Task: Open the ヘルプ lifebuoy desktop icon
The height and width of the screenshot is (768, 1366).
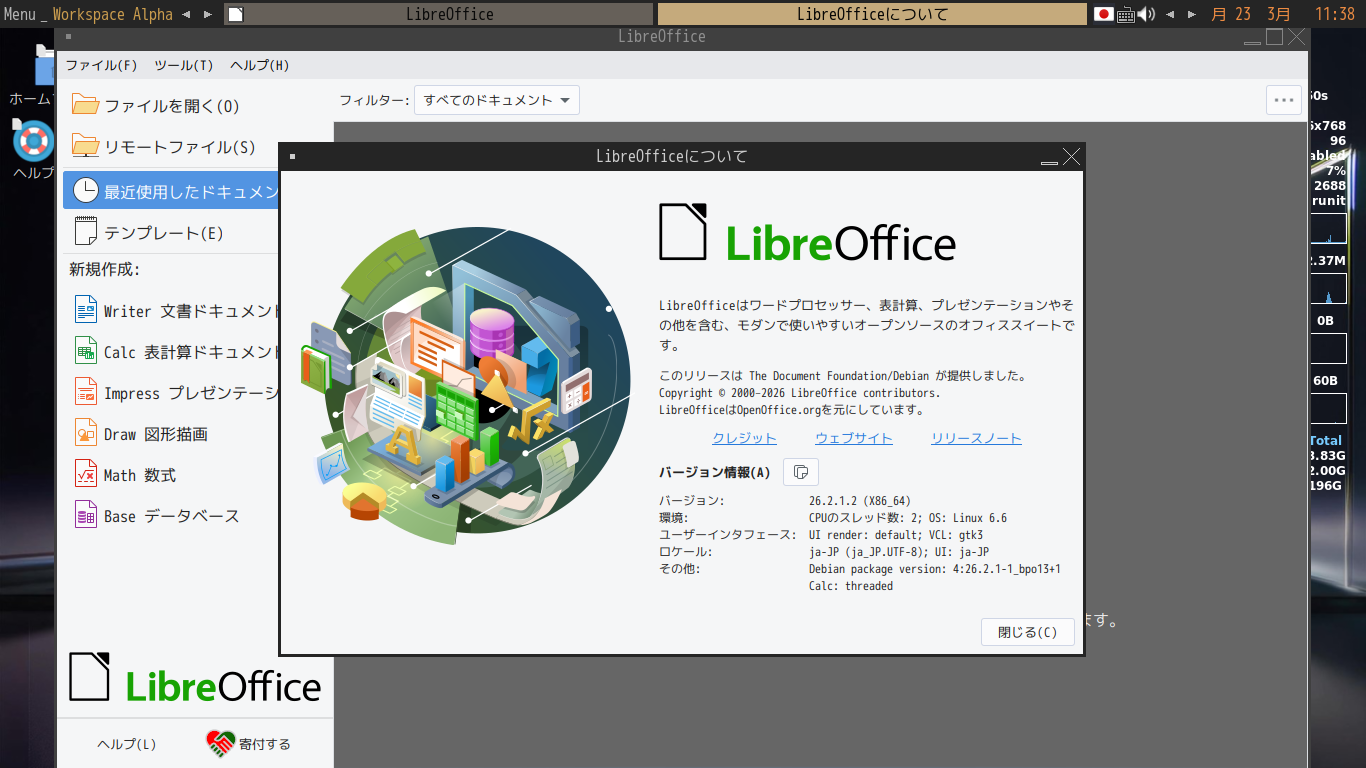Action: pos(32,141)
